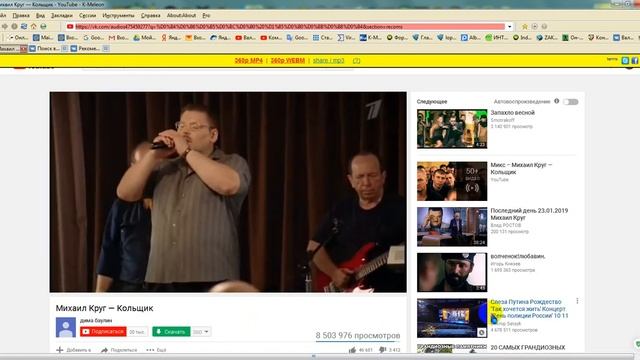Screen dimensions: 640x360
Task: Open the Yandex 'Янд...' bookmark with red Я
Action: (x=171, y=38)
